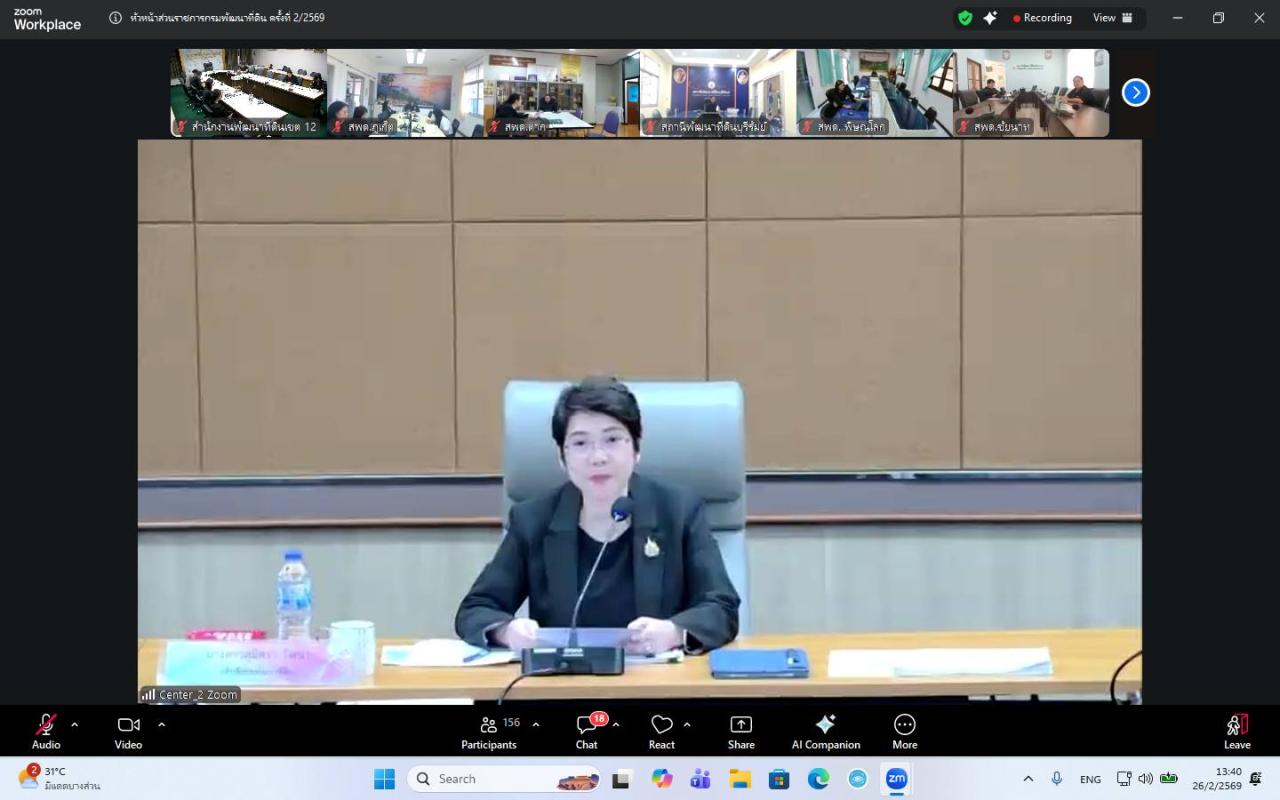This screenshot has height=800, width=1280.
Task: Expand video options chevron
Action: click(x=161, y=724)
